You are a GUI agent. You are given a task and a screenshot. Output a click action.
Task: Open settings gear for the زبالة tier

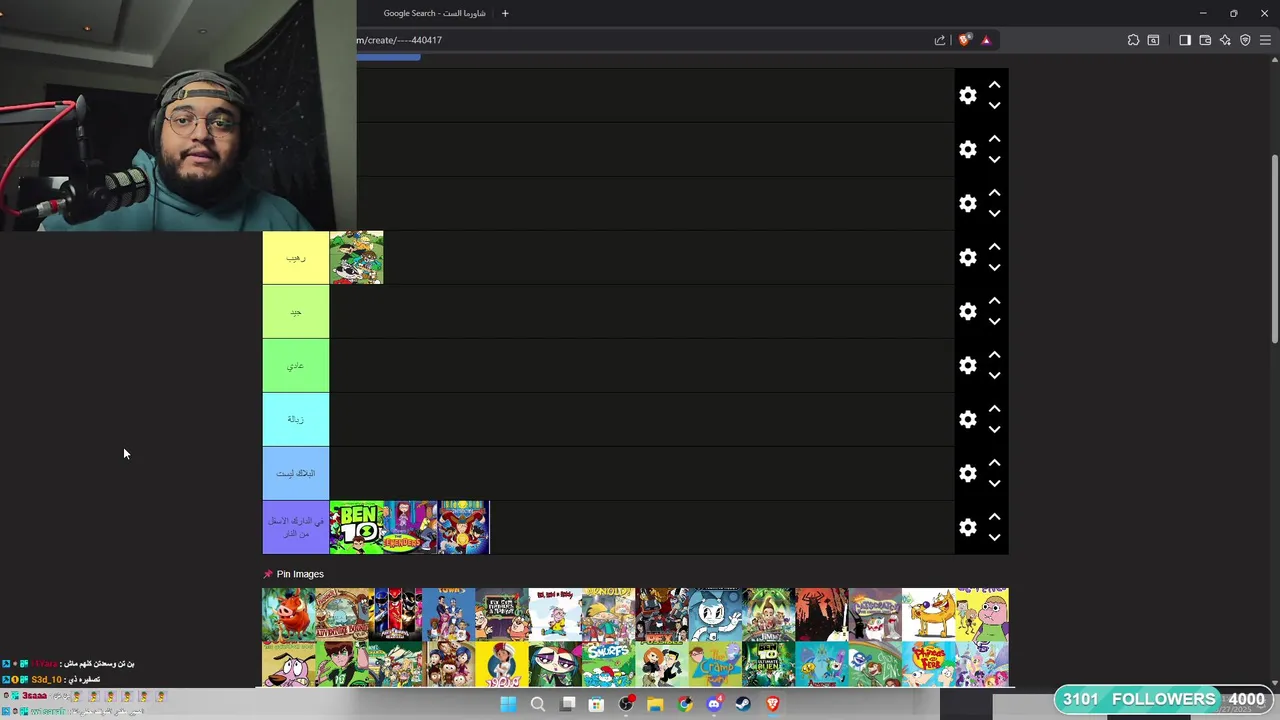coord(967,419)
